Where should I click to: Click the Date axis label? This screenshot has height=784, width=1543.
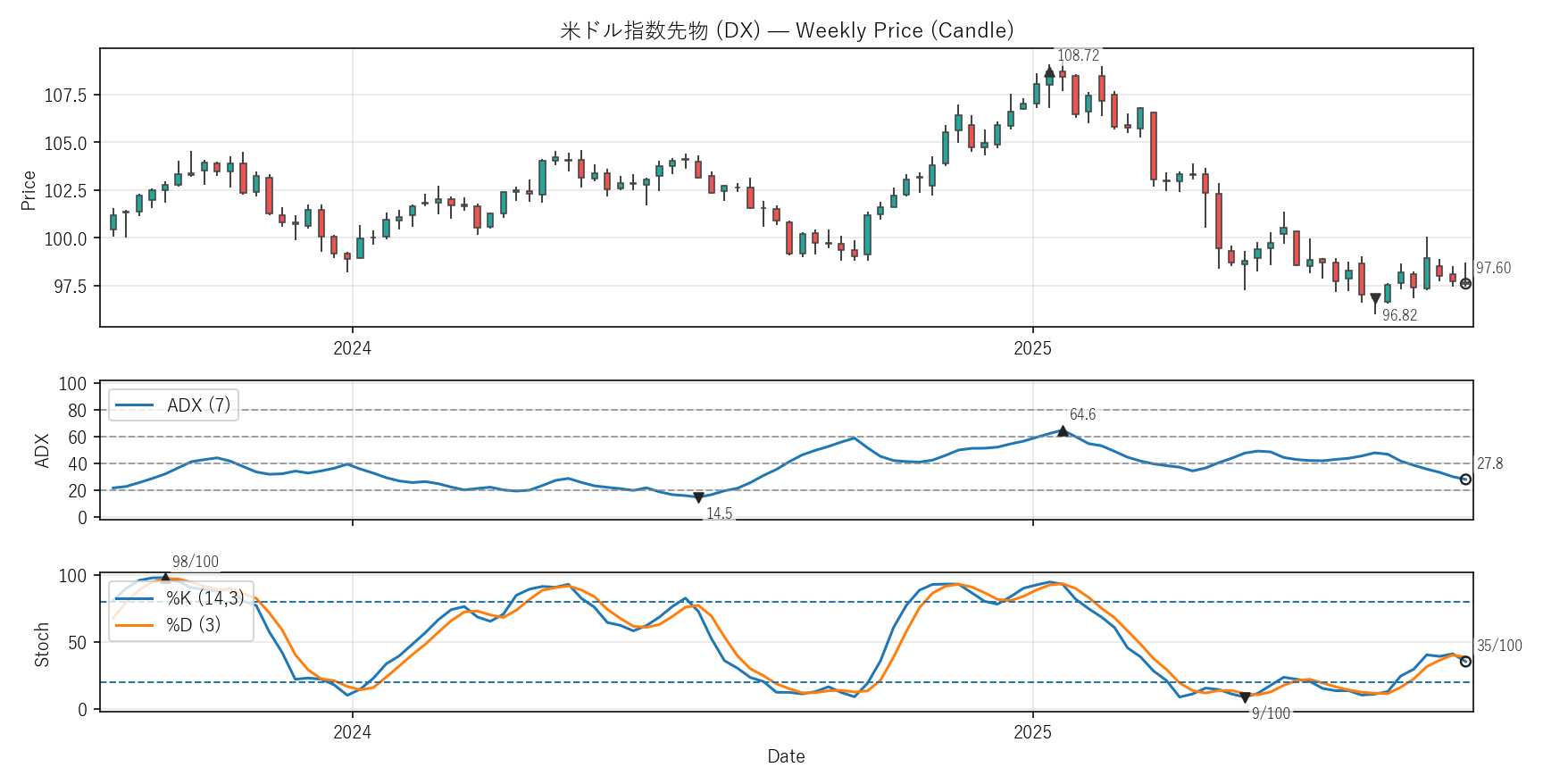tap(786, 756)
